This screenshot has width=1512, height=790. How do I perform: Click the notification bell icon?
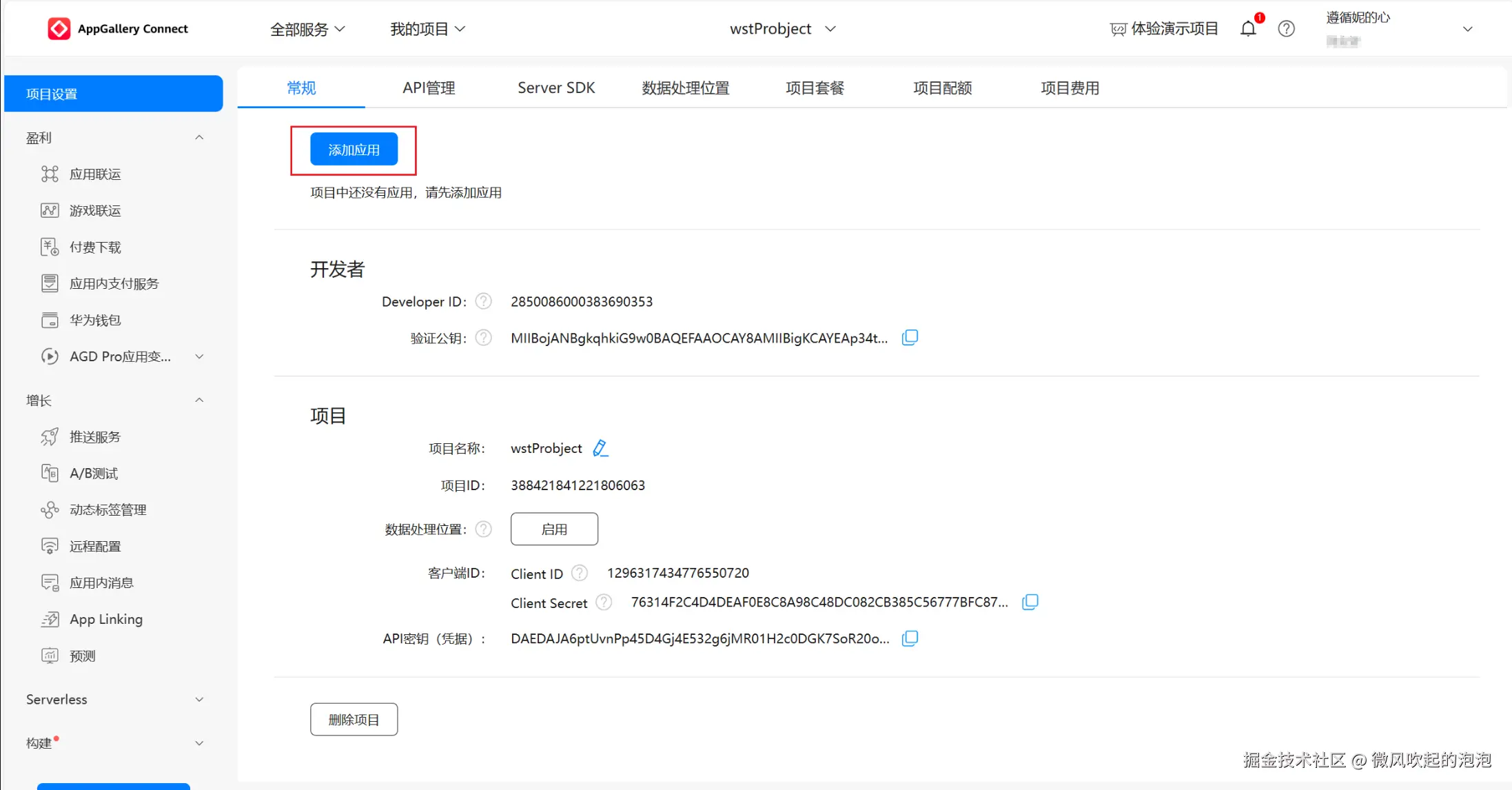point(1248,29)
